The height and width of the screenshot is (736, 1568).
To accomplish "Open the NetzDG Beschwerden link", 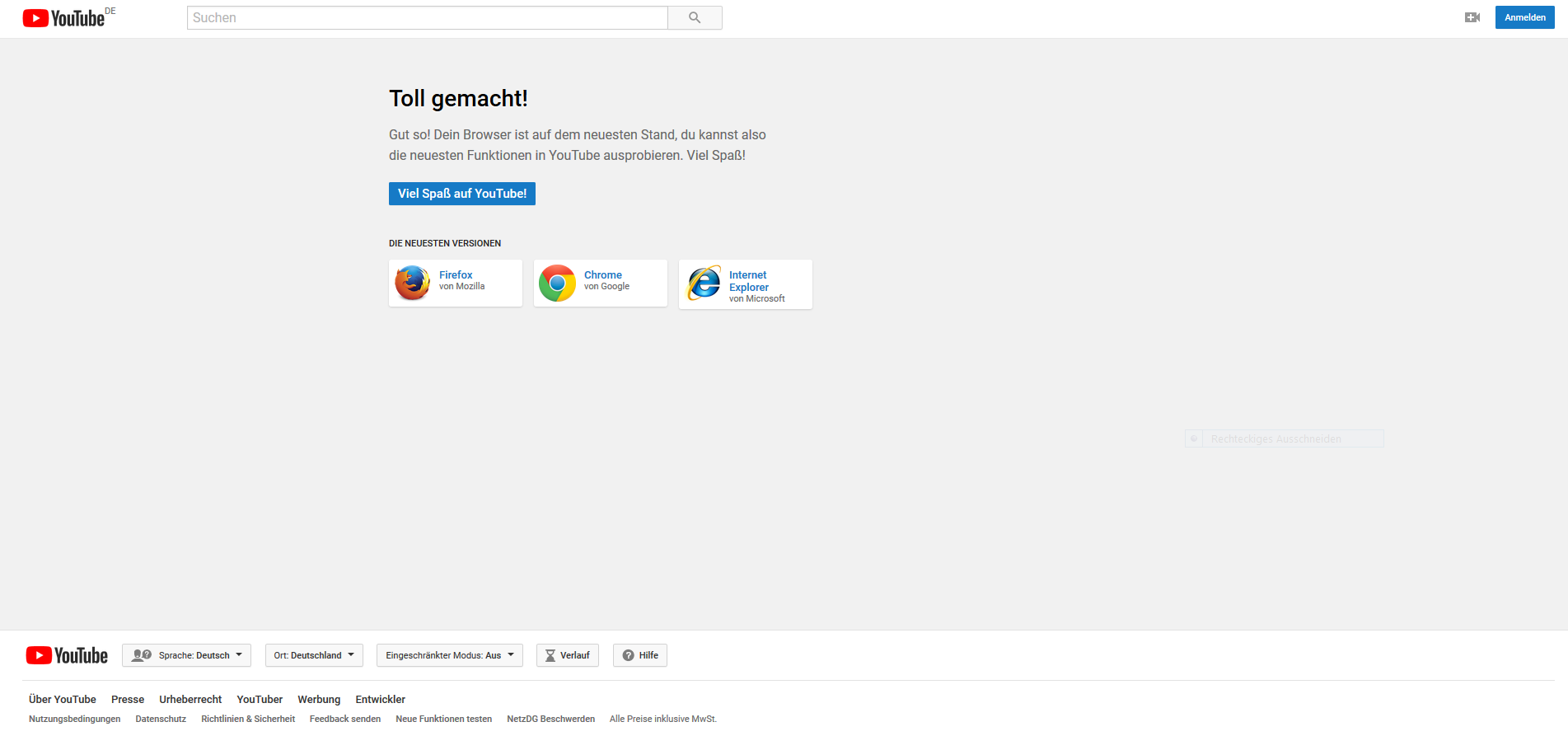I will (x=551, y=719).
